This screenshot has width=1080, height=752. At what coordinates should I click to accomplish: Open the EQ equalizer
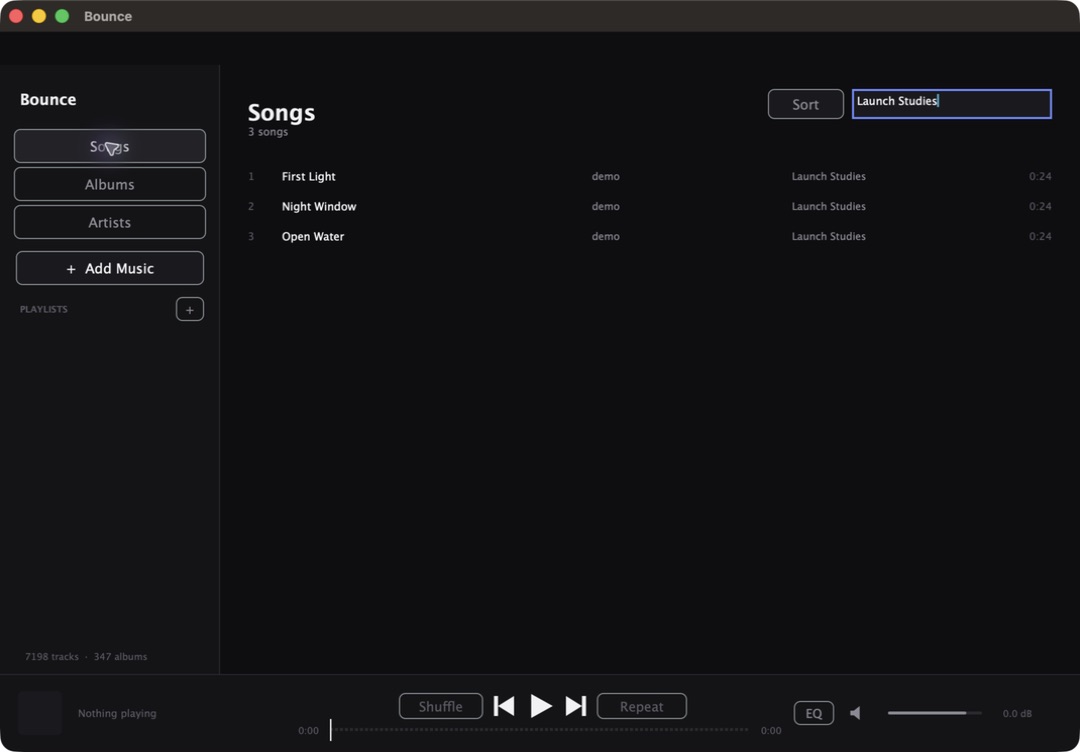(x=813, y=713)
